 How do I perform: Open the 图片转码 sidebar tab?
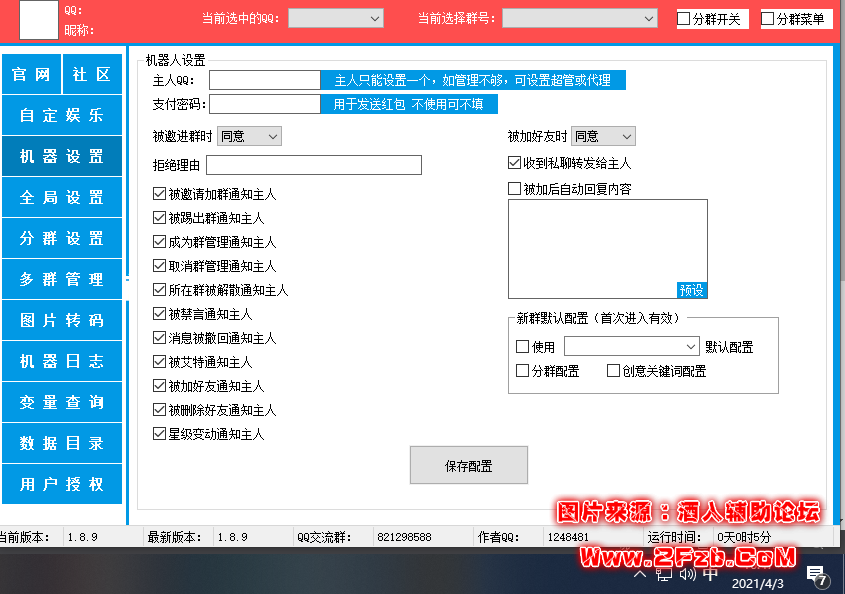pyautogui.click(x=61, y=321)
